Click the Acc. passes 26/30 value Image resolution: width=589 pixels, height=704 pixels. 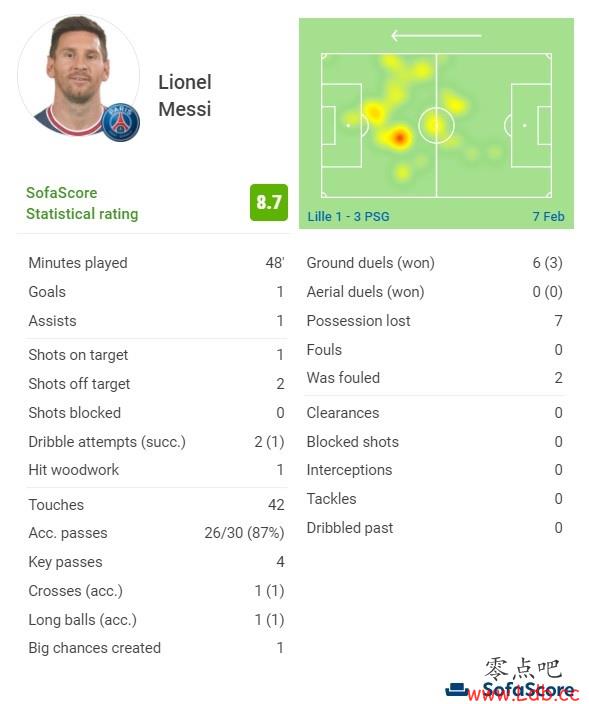(244, 533)
